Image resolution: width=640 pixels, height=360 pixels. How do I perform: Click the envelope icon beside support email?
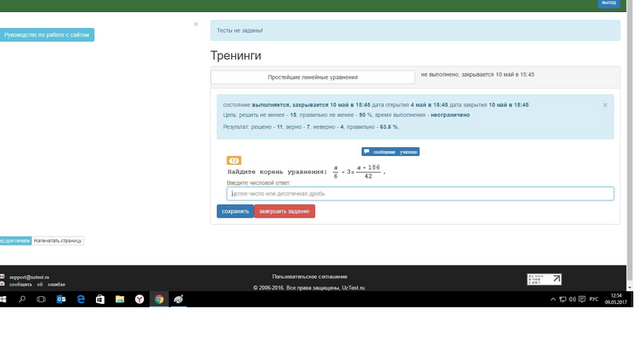click(x=2, y=277)
